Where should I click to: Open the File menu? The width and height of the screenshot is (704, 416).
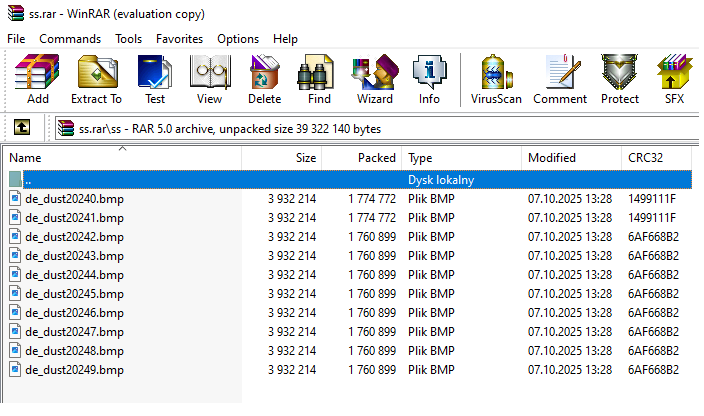16,39
